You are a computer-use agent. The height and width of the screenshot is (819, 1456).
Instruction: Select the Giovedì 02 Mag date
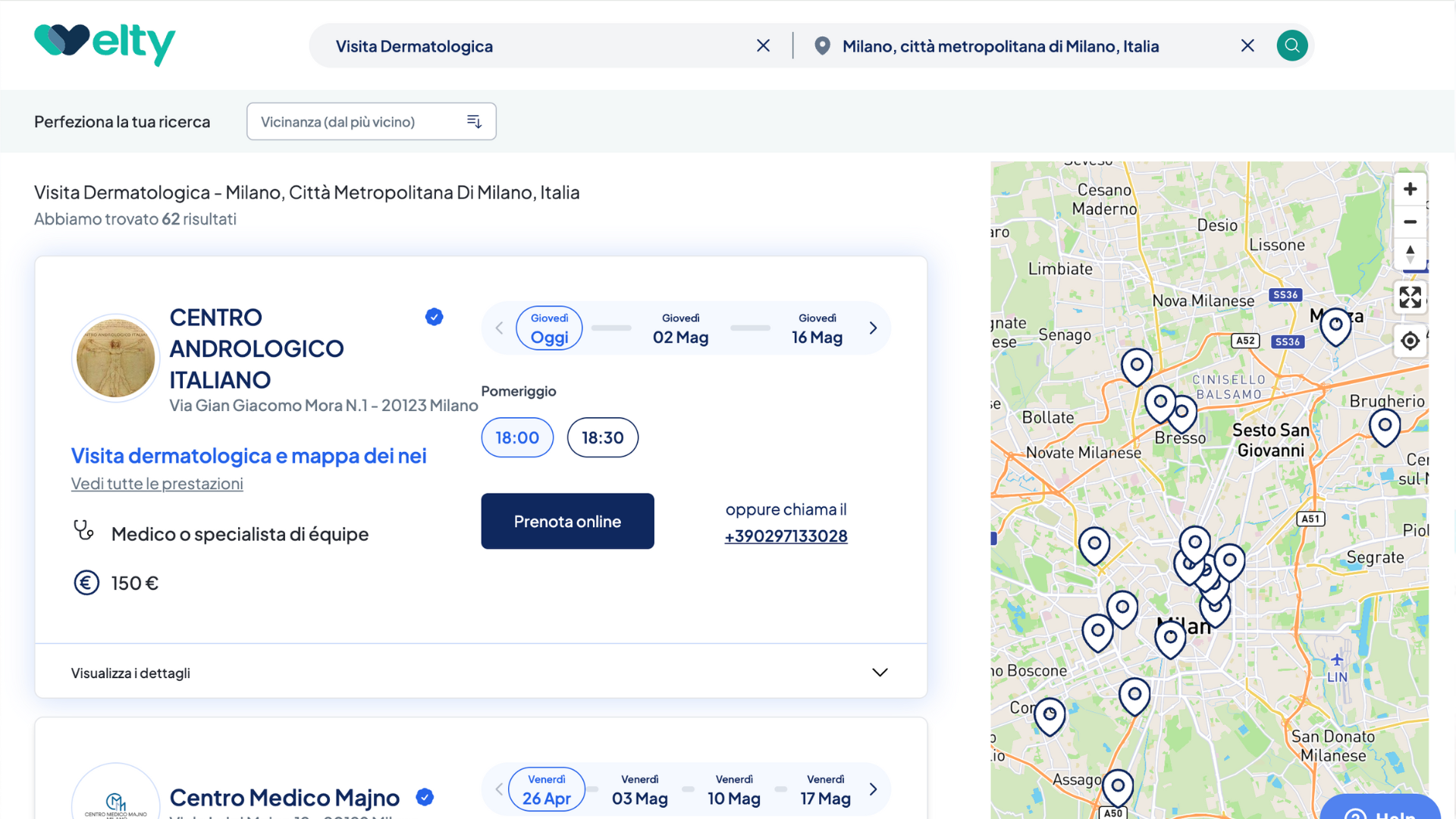pos(680,328)
